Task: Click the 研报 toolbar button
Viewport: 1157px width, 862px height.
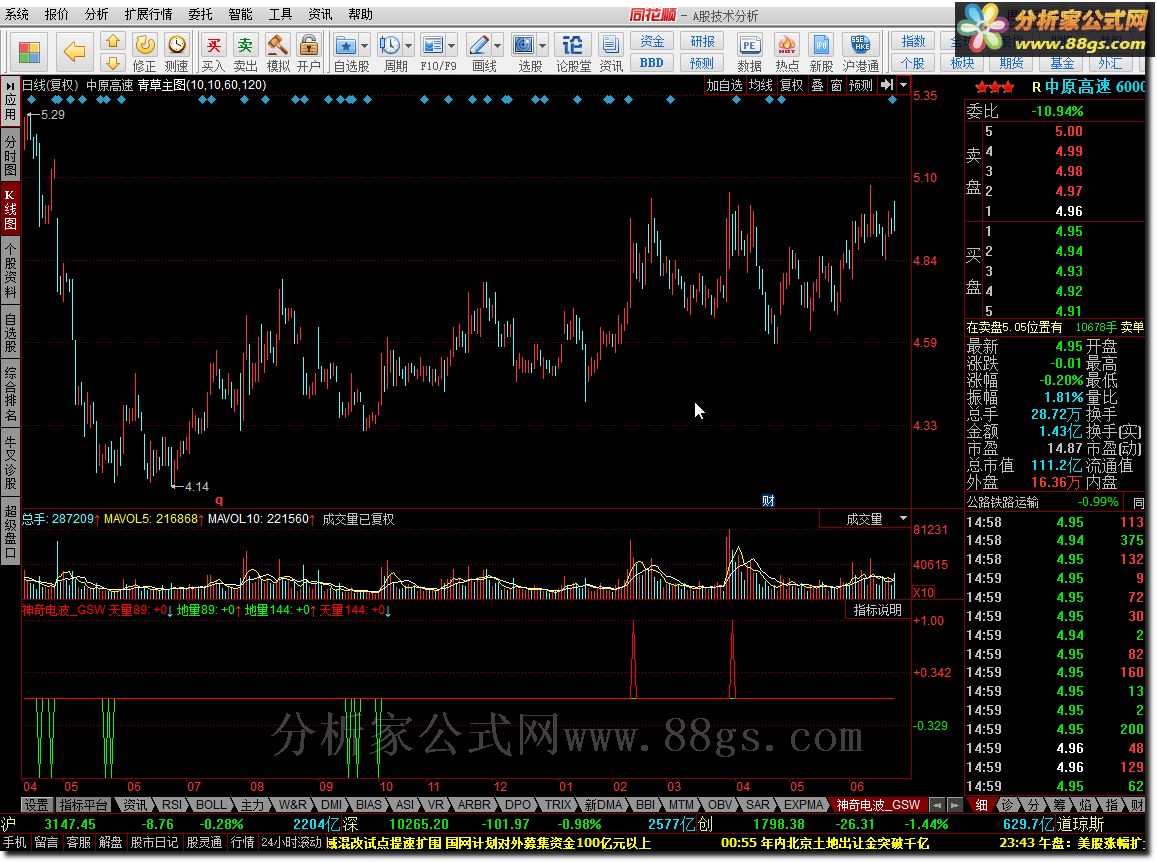Action: pos(702,41)
